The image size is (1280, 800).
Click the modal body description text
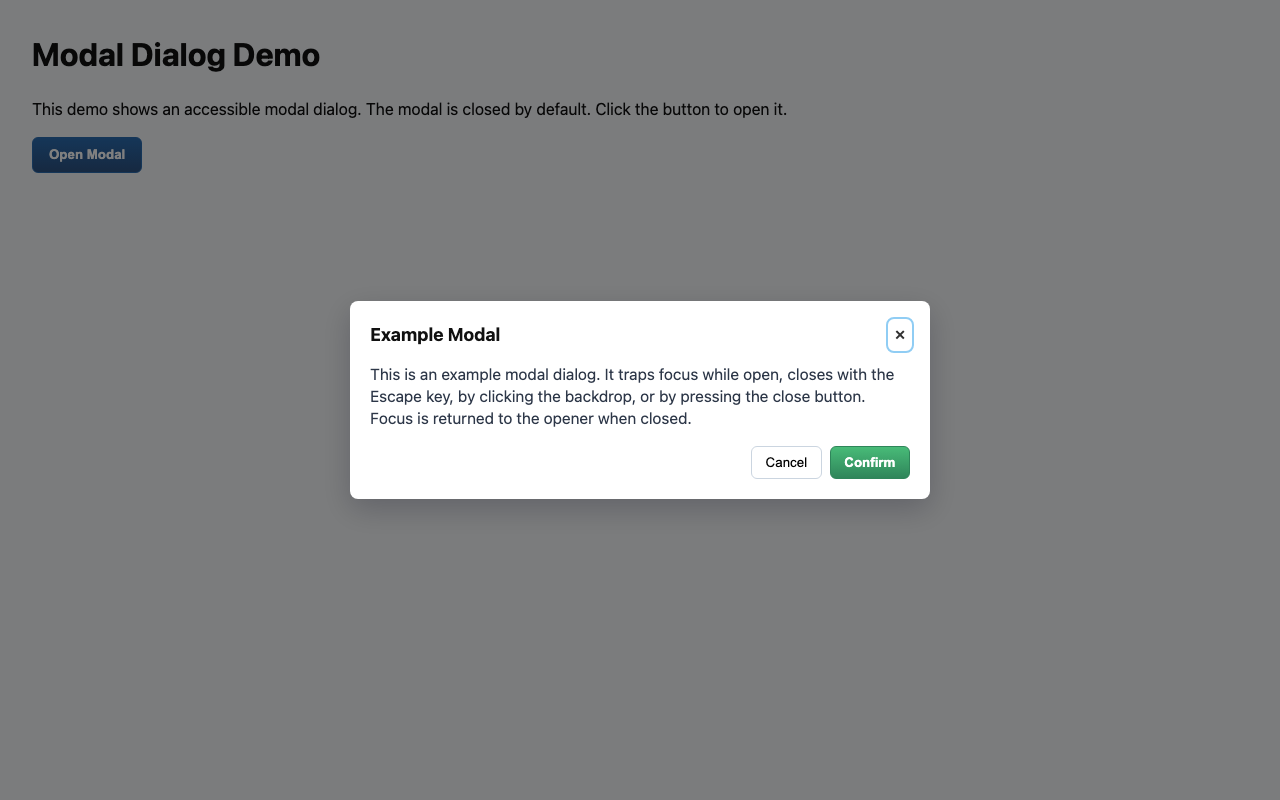point(632,396)
